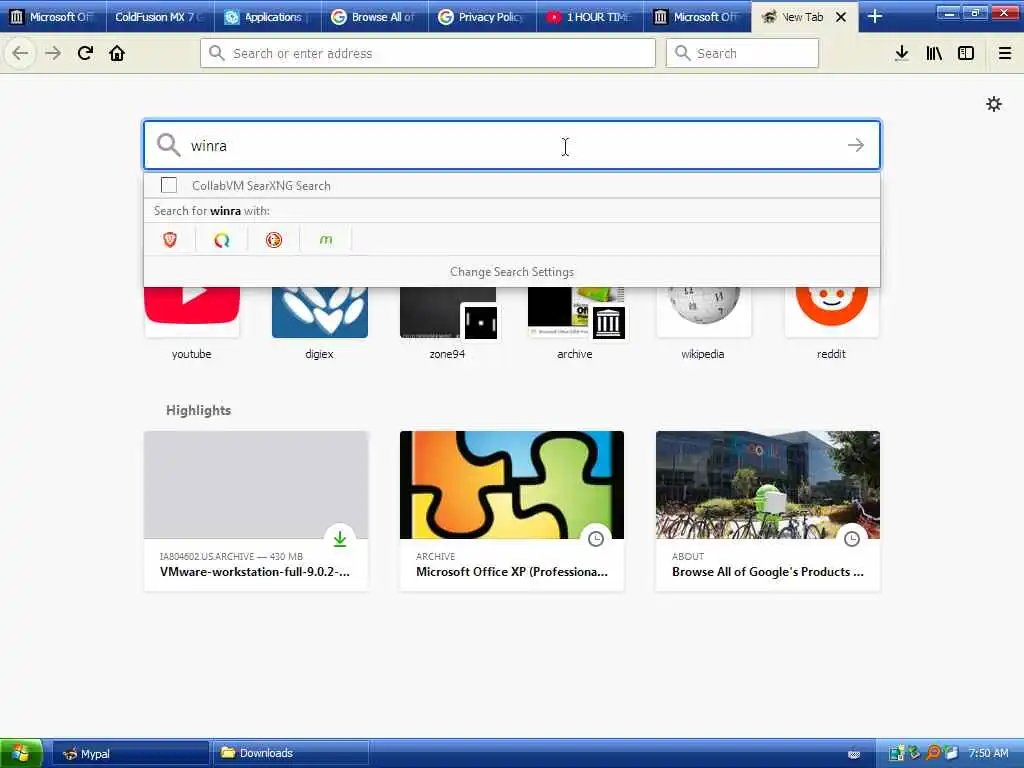Image resolution: width=1024 pixels, height=768 pixels.
Task: Search winra with the green m engine
Action: pos(326,240)
